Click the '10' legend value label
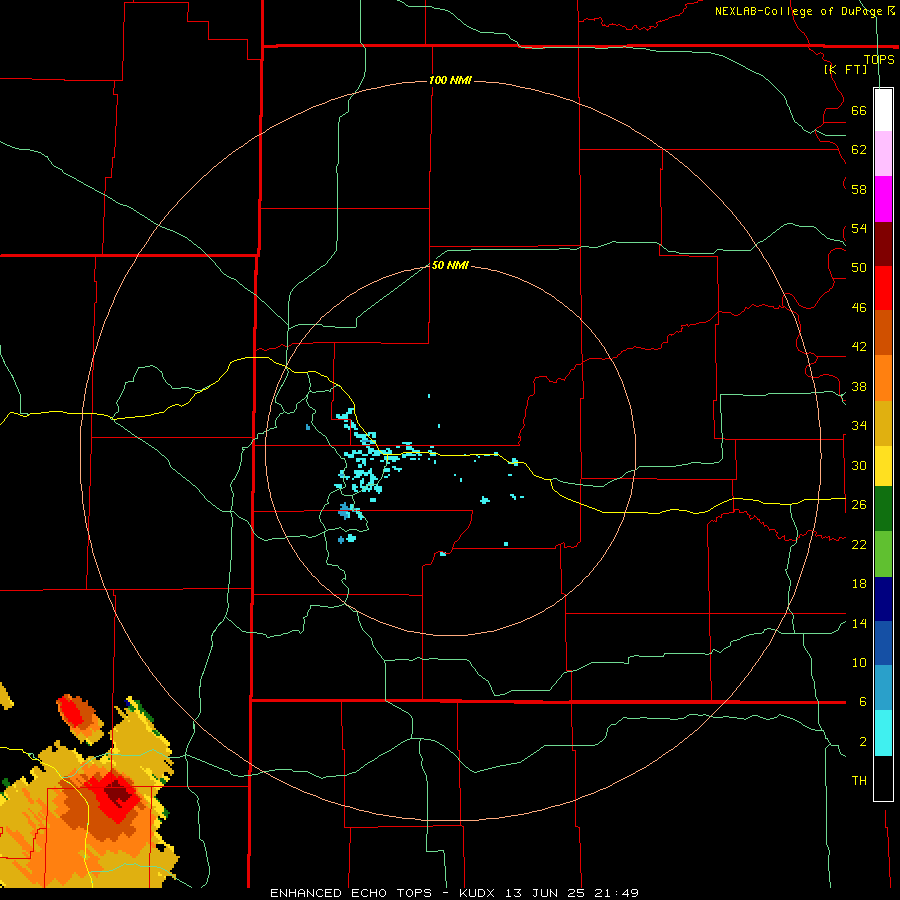 (859, 662)
